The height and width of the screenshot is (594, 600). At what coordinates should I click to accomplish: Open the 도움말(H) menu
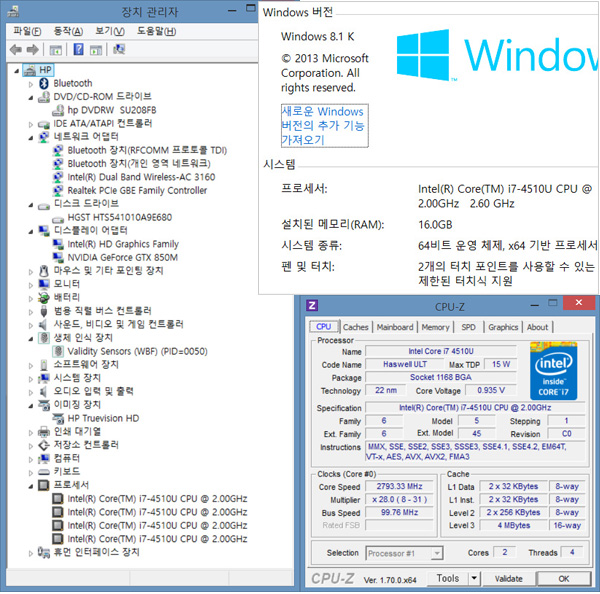(156, 31)
